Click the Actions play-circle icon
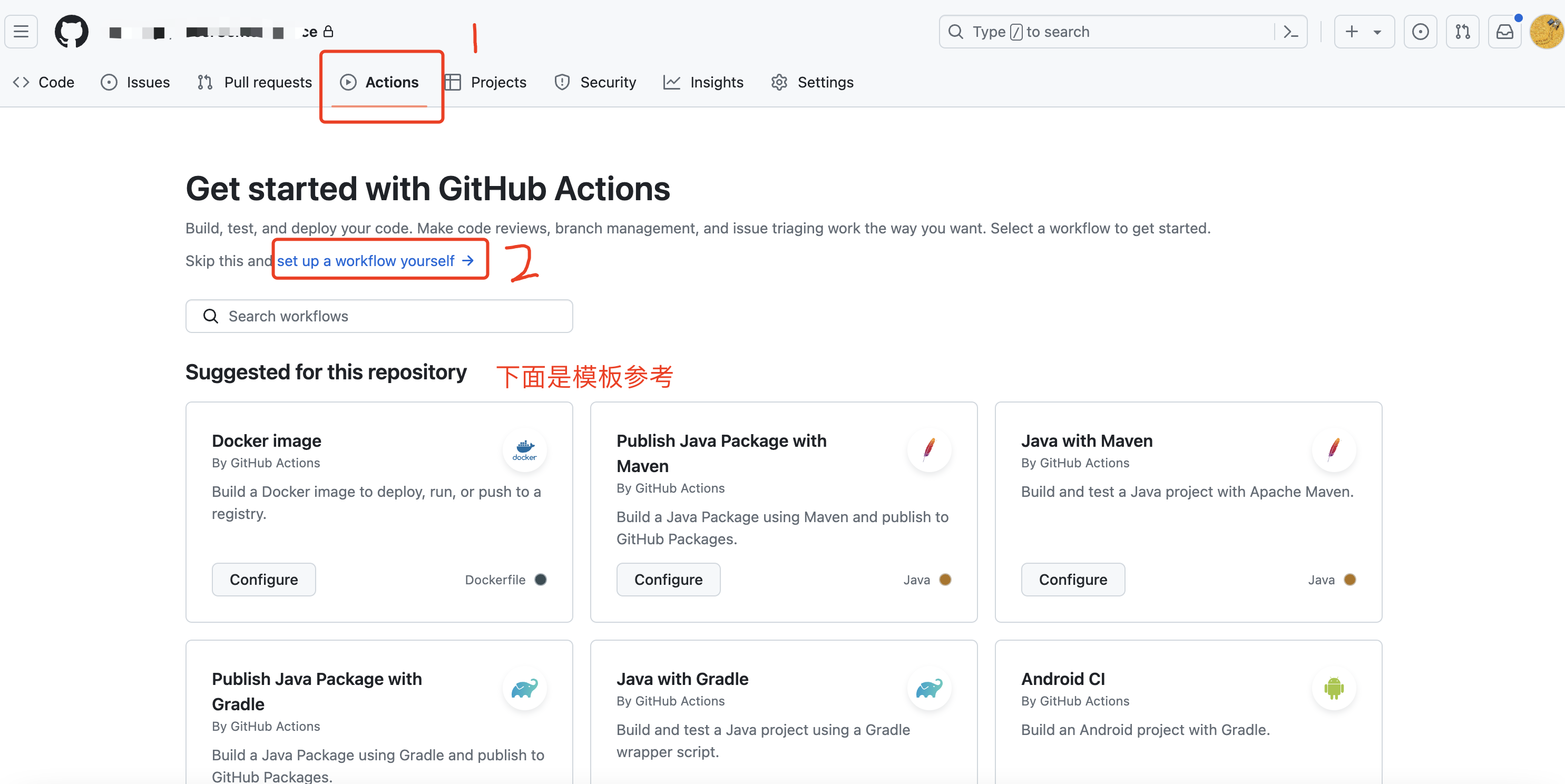Screen dimensions: 1565x784 [348, 82]
